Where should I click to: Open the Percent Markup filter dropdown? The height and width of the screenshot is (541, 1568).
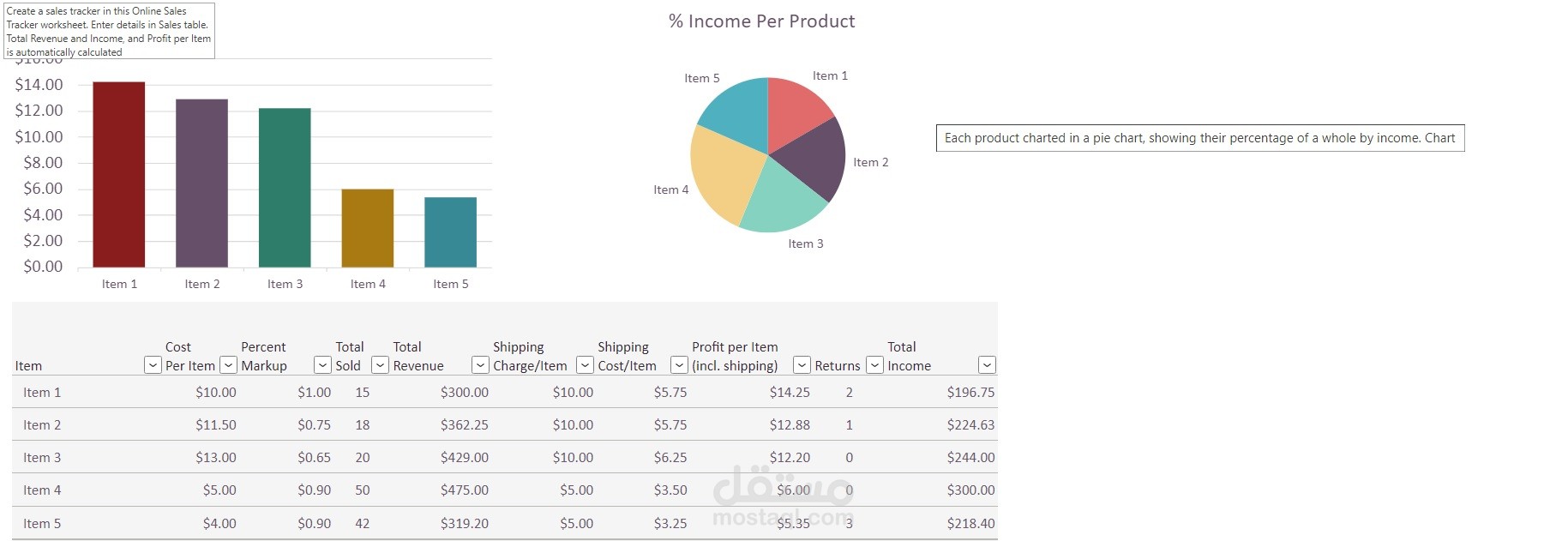coord(321,364)
